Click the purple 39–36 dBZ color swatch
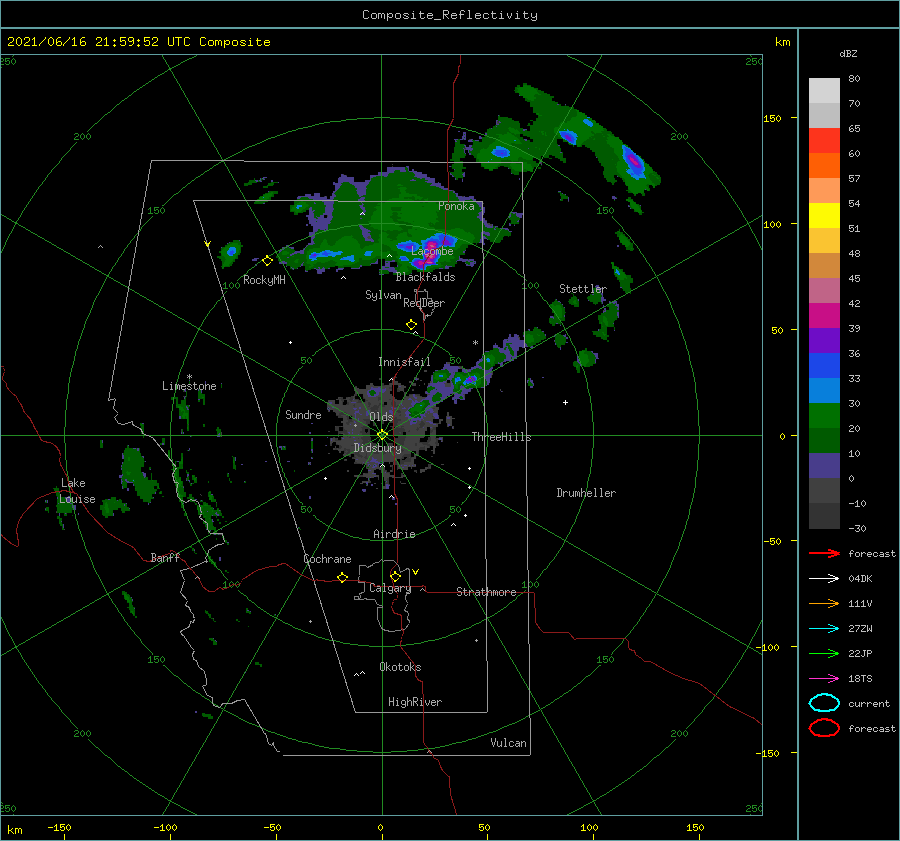The width and height of the screenshot is (900, 841). pos(824,340)
